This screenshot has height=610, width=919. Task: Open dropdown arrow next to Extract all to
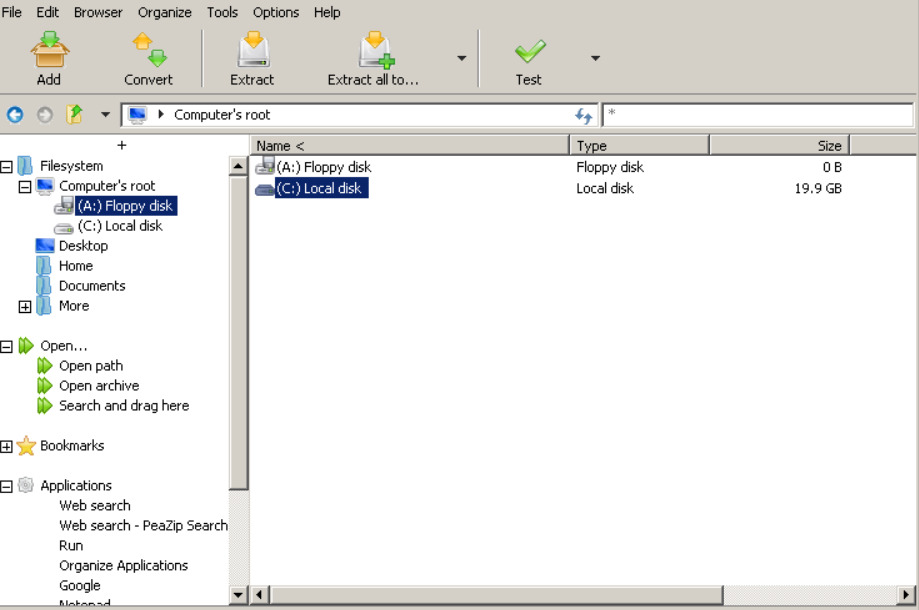point(462,58)
